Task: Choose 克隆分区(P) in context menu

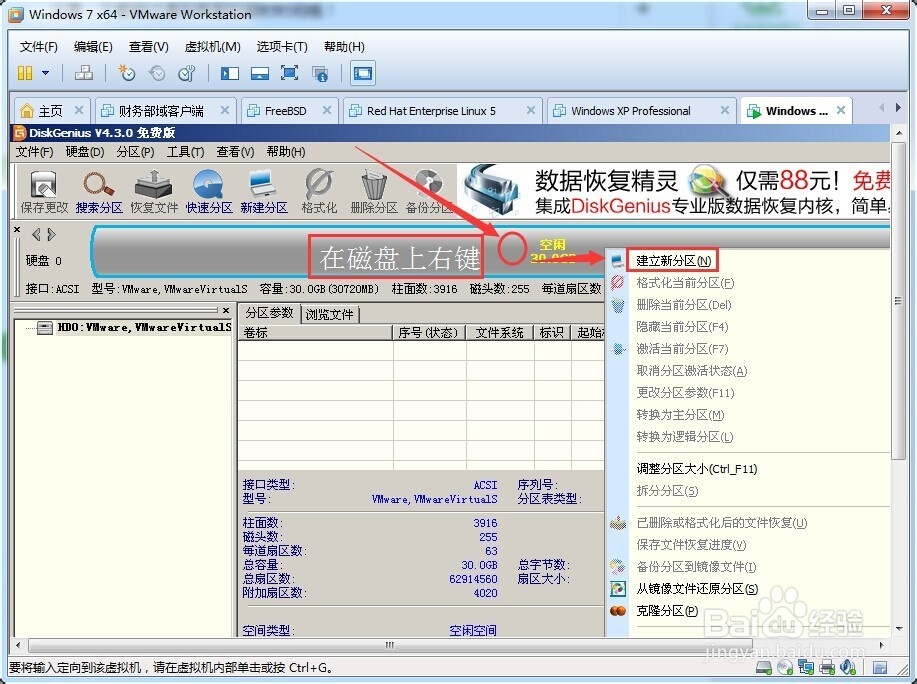Action: 667,611
